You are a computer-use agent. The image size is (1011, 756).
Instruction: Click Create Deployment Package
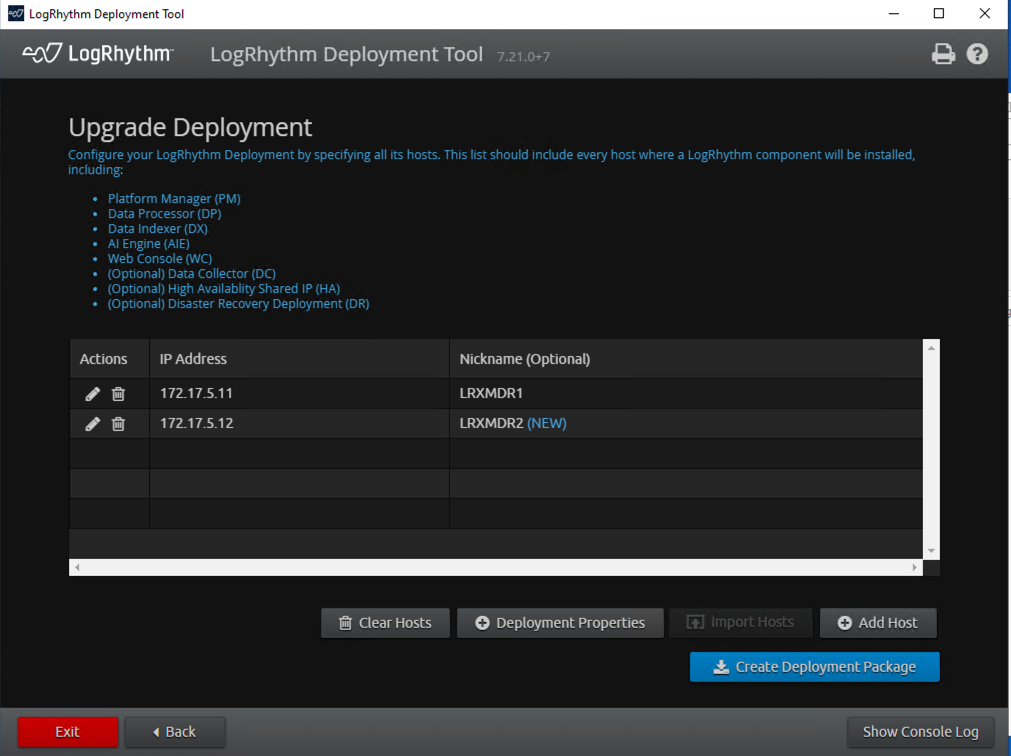(x=814, y=667)
